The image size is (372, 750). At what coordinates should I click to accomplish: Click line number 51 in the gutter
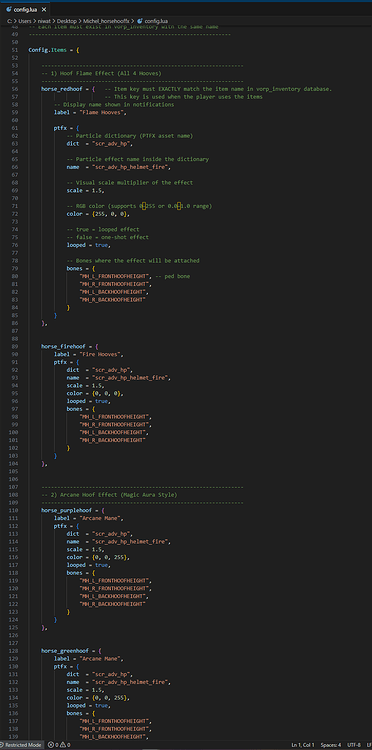16,50
